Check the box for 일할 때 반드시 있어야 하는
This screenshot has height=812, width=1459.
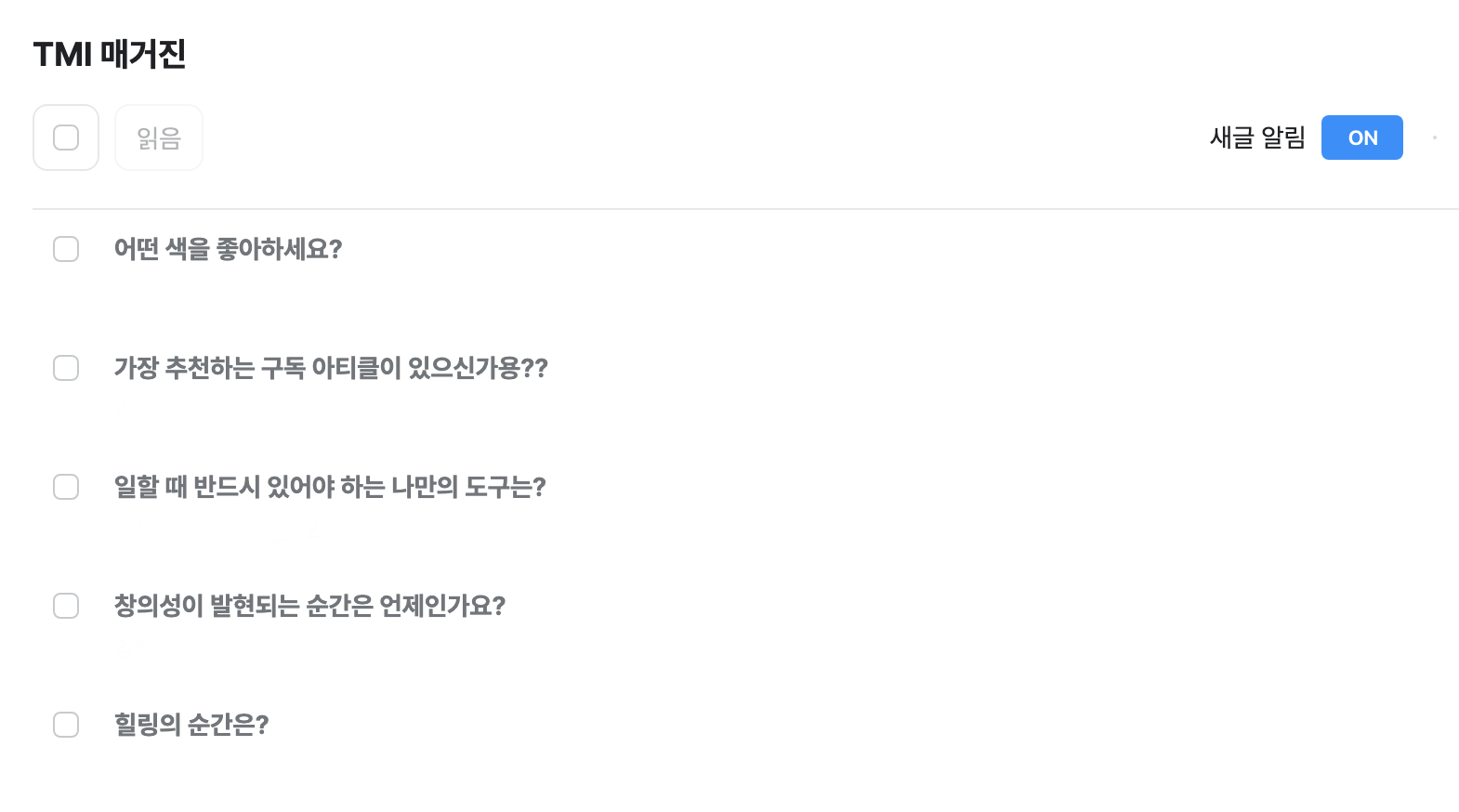pos(66,487)
